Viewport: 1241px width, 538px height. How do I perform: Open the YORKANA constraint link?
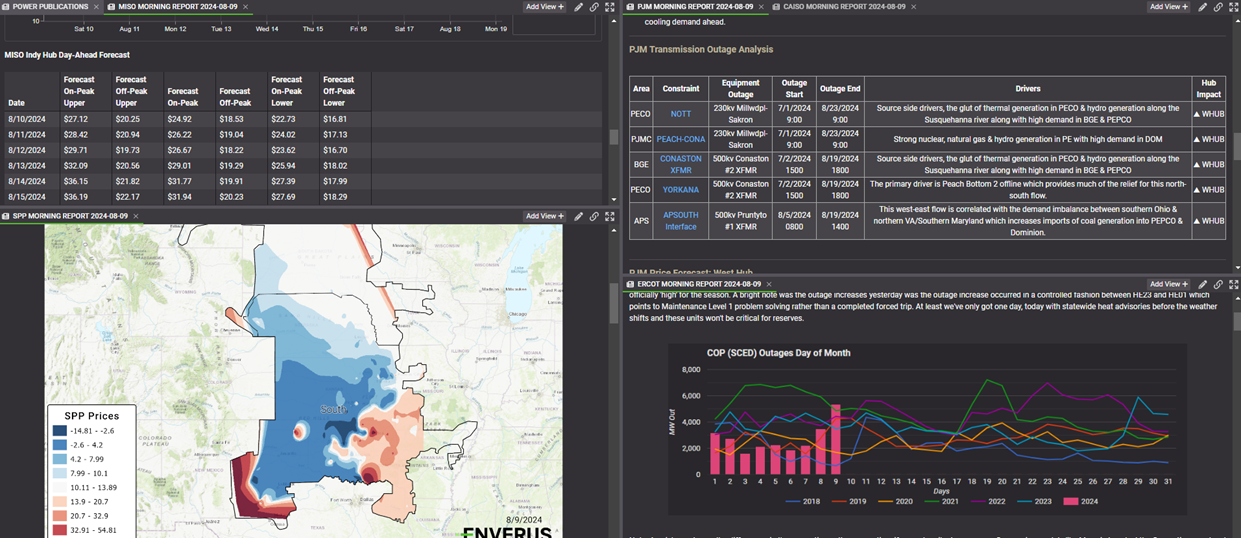[x=681, y=189]
